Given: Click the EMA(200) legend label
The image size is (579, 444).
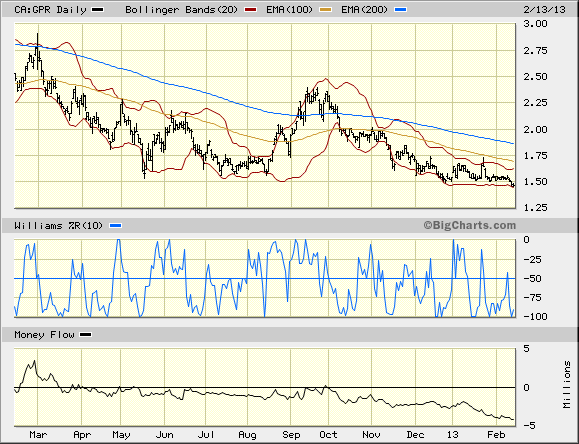Looking at the screenshot, I should [x=364, y=10].
